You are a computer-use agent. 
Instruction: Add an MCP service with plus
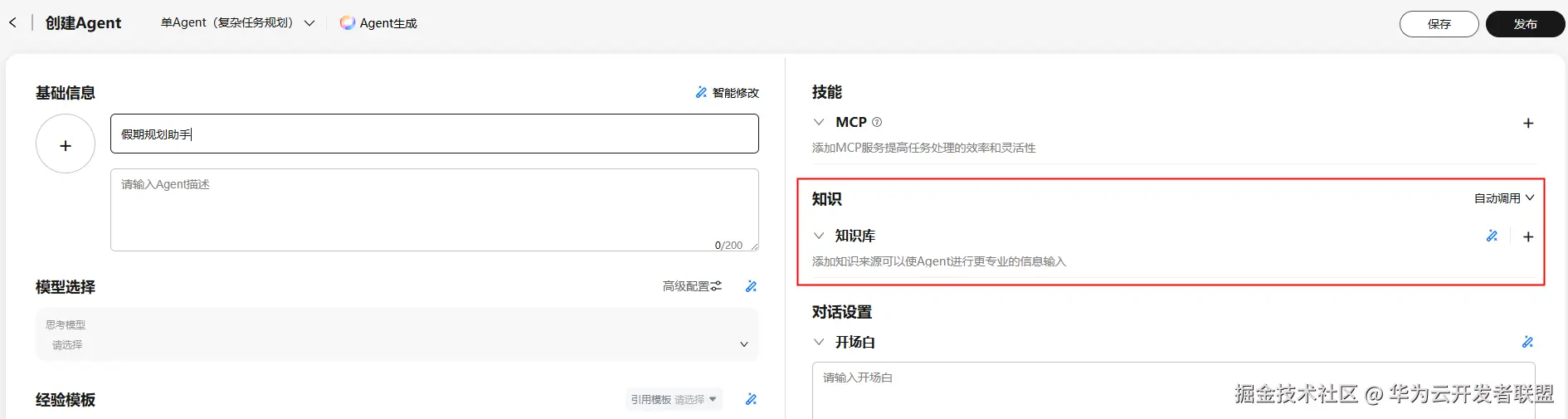(1528, 123)
